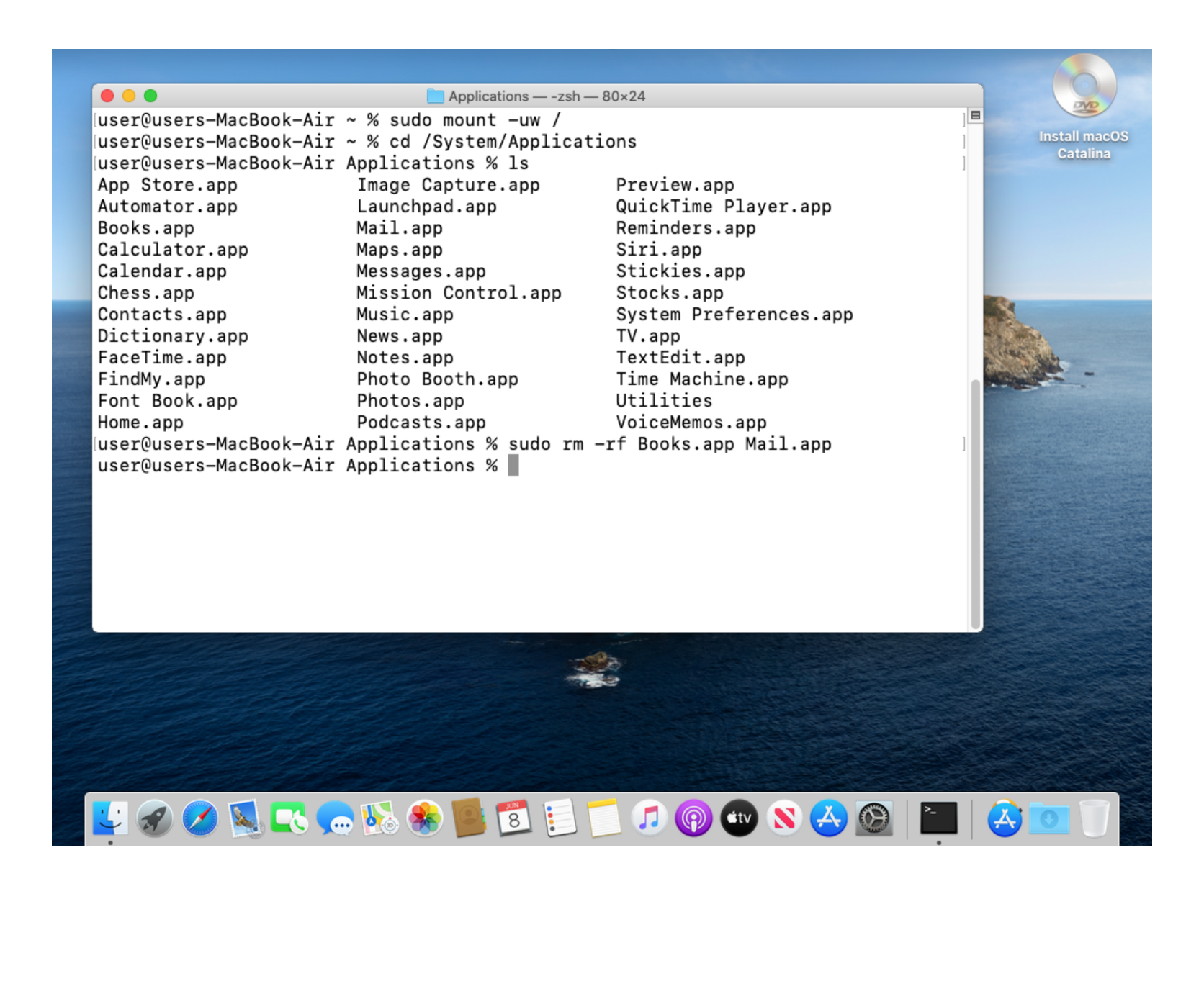Click the 'Utilities' folder name in the listing
Screen dimensions: 1204x989
click(665, 401)
